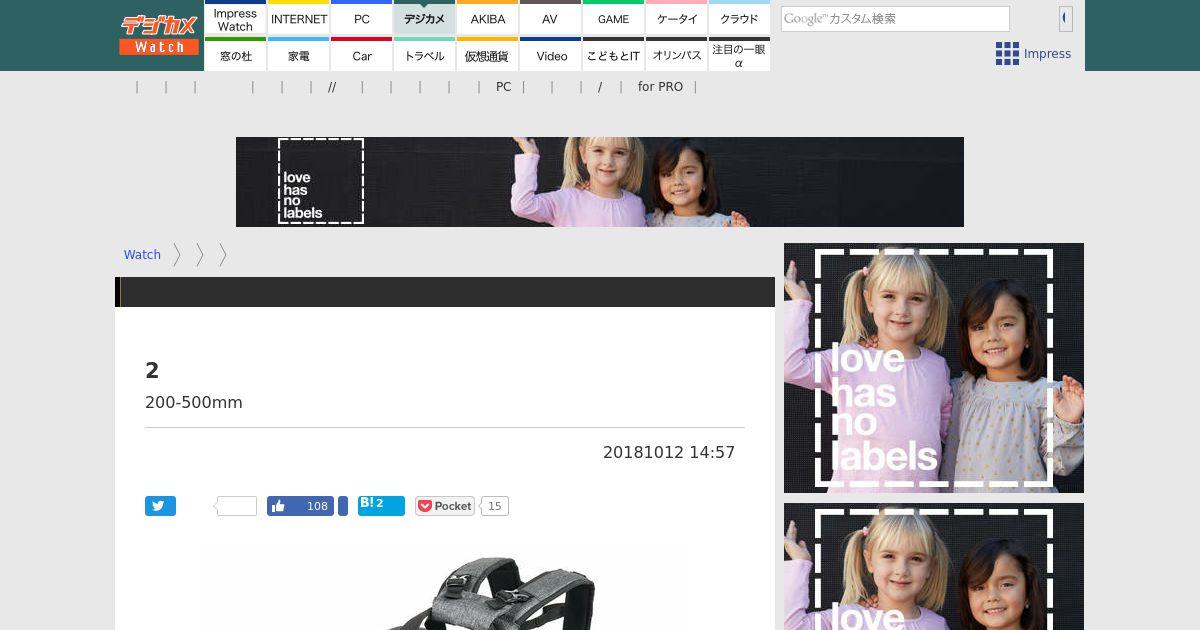The width and height of the screenshot is (1200, 630).
Task: Open the オリンパス tab
Action: (x=677, y=55)
